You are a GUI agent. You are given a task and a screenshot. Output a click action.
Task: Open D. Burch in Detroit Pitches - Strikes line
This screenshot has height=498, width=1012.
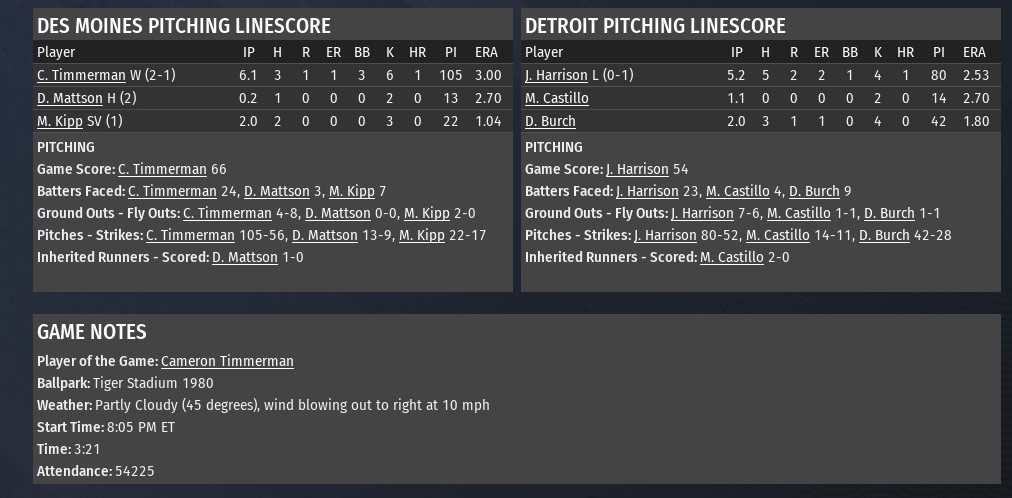884,235
